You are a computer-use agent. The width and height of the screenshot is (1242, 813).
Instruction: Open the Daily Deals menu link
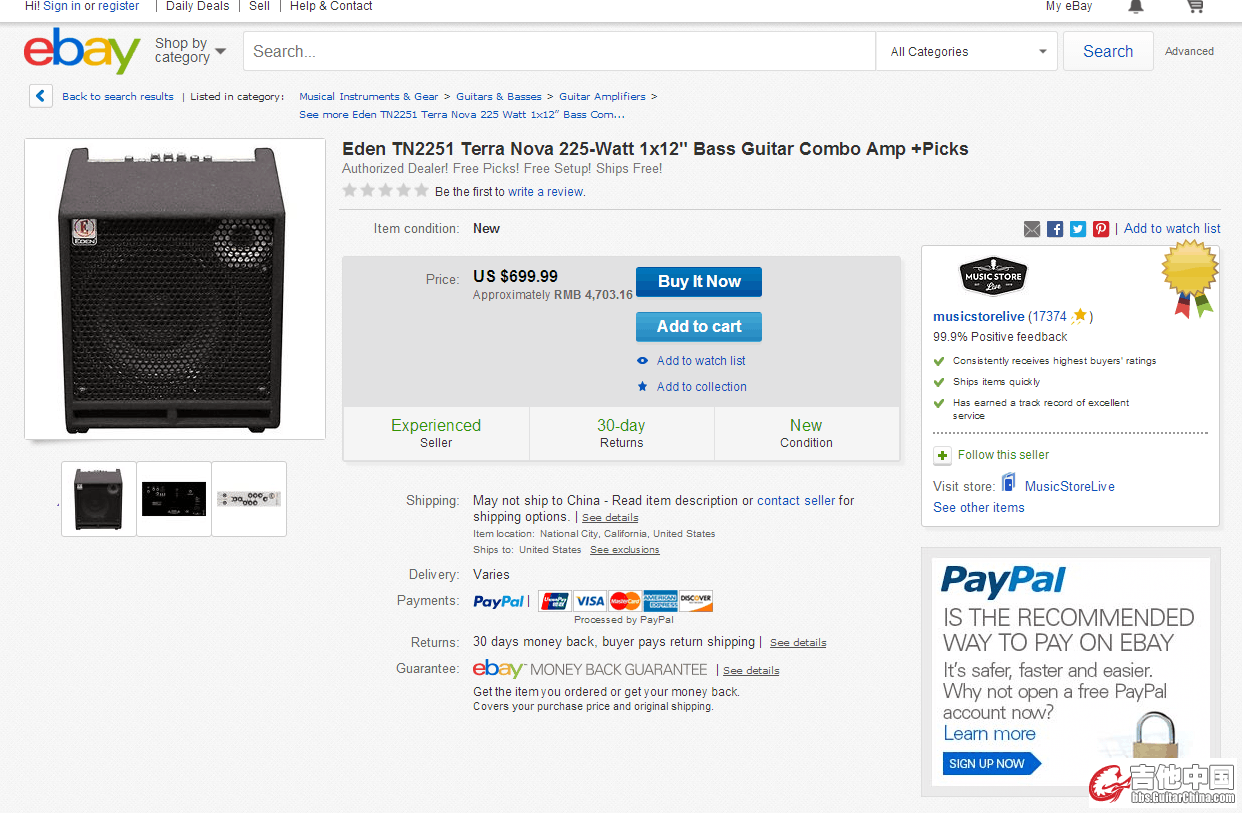click(197, 6)
